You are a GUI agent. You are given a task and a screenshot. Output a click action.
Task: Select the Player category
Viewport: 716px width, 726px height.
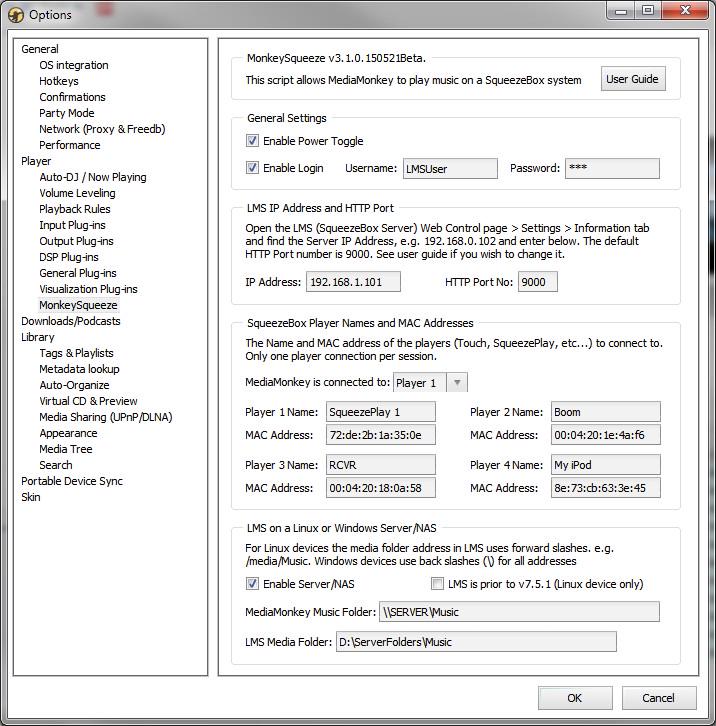(x=36, y=161)
